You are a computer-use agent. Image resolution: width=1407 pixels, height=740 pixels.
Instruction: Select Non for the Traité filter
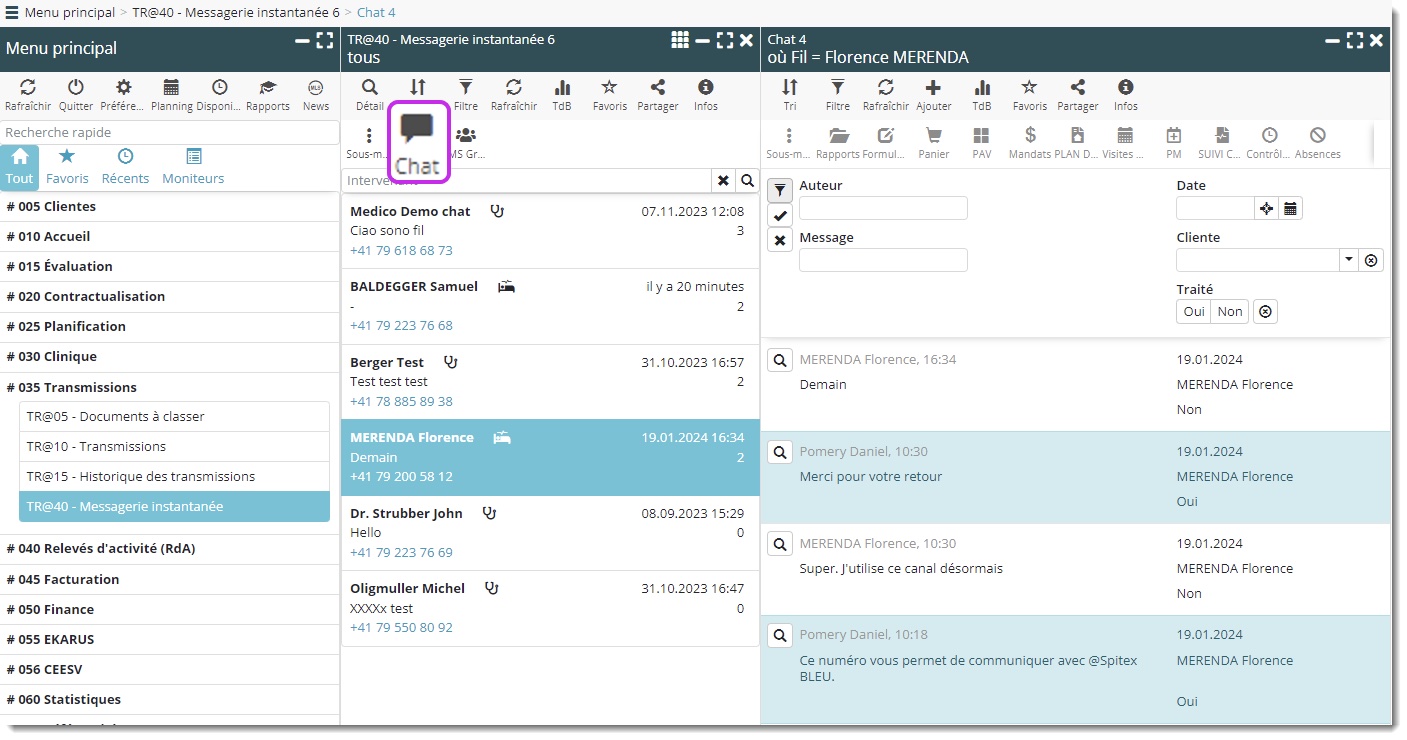1230,311
